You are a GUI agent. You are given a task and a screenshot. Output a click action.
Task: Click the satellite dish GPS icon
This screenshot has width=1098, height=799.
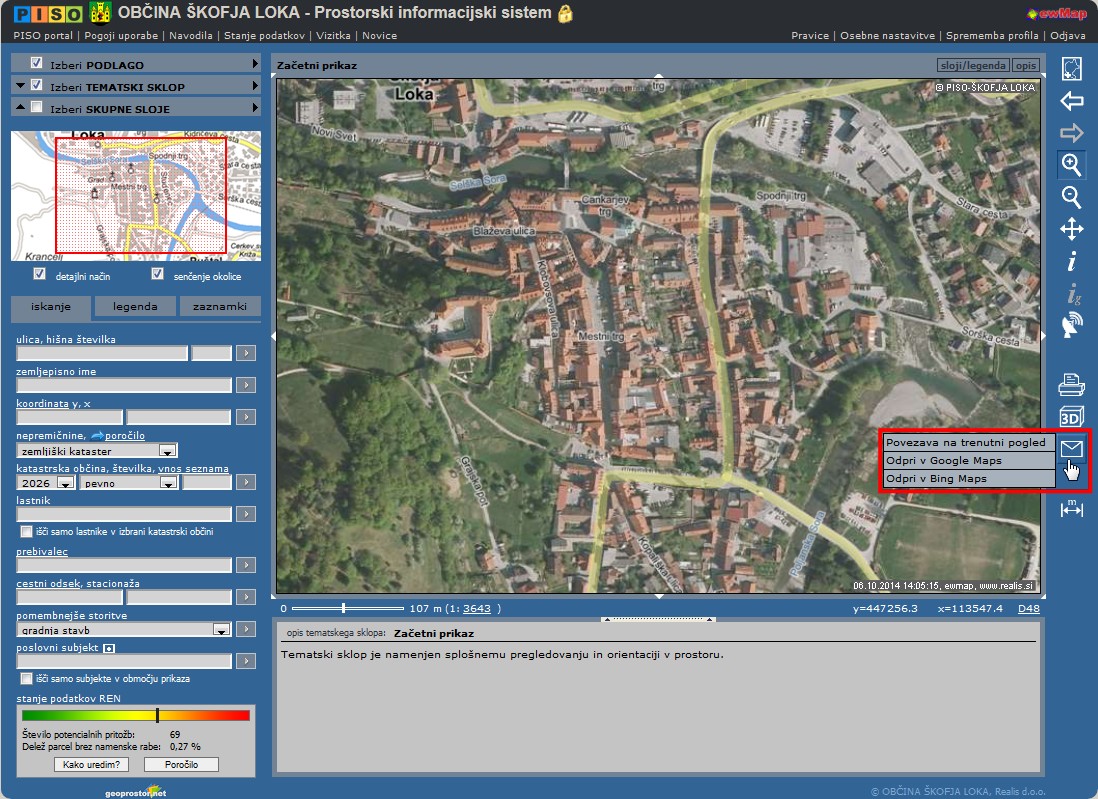[1071, 326]
